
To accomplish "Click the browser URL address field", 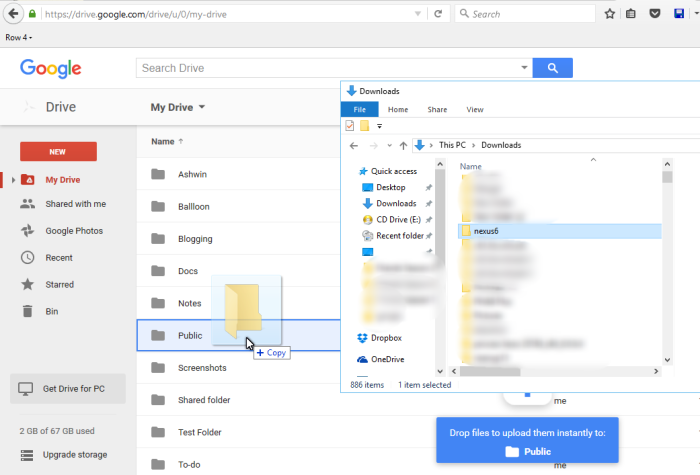I will point(228,14).
